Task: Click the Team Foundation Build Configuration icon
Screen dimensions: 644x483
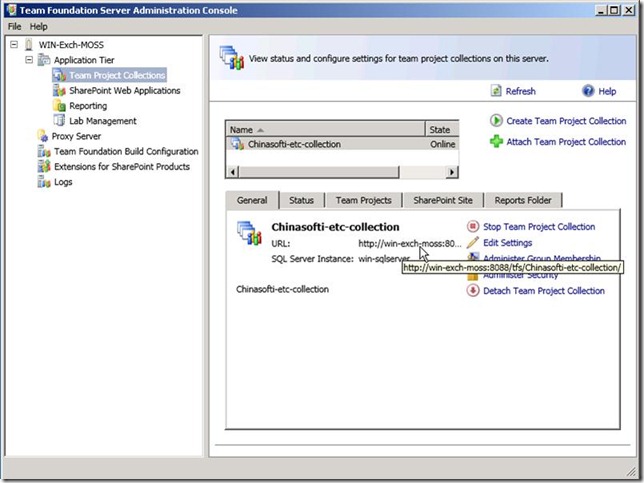Action: point(44,151)
